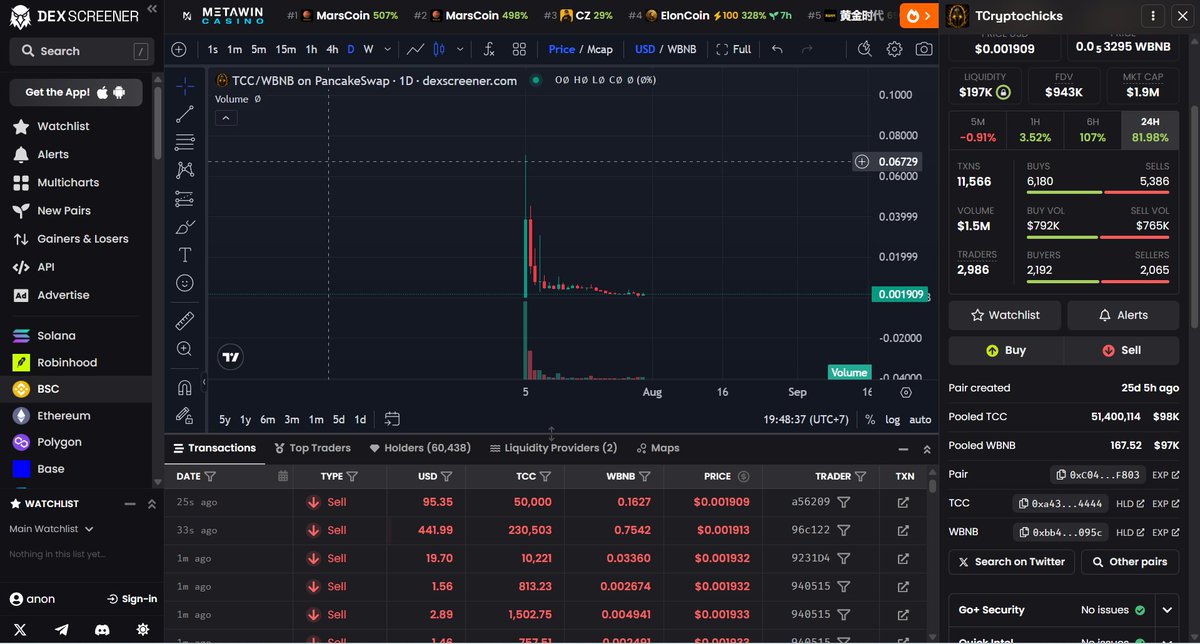The width and height of the screenshot is (1200, 644).
Task: Open the chart settings gear
Action: 894,49
